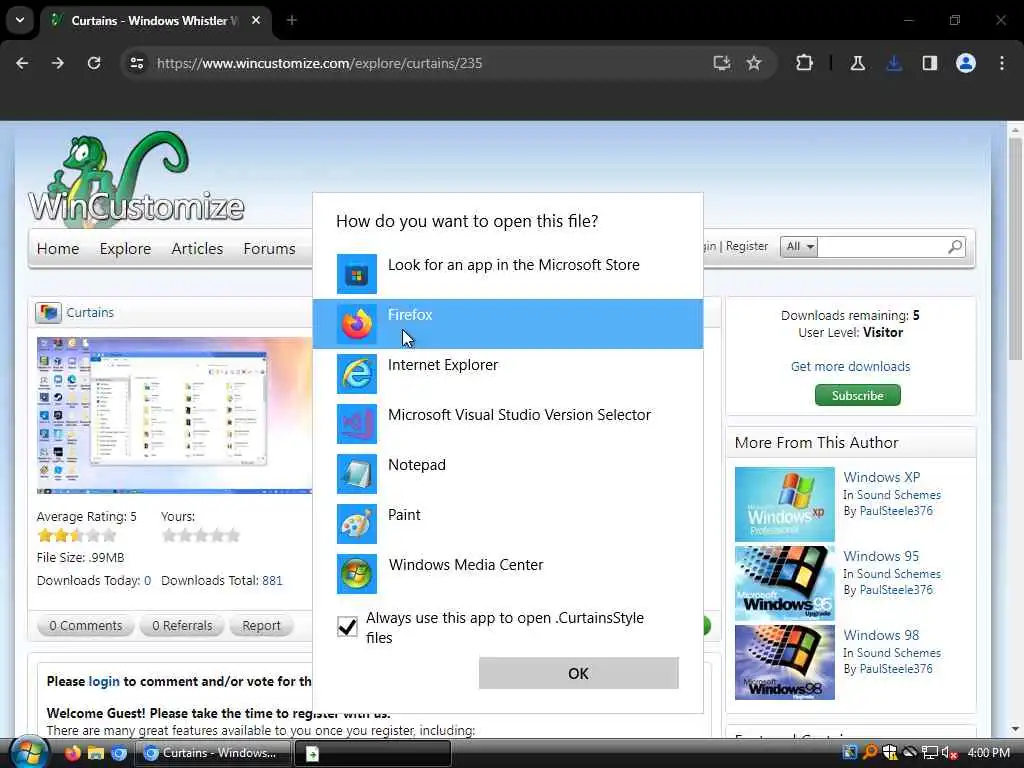
Task: Show browser downloads with the download icon
Action: click(894, 63)
